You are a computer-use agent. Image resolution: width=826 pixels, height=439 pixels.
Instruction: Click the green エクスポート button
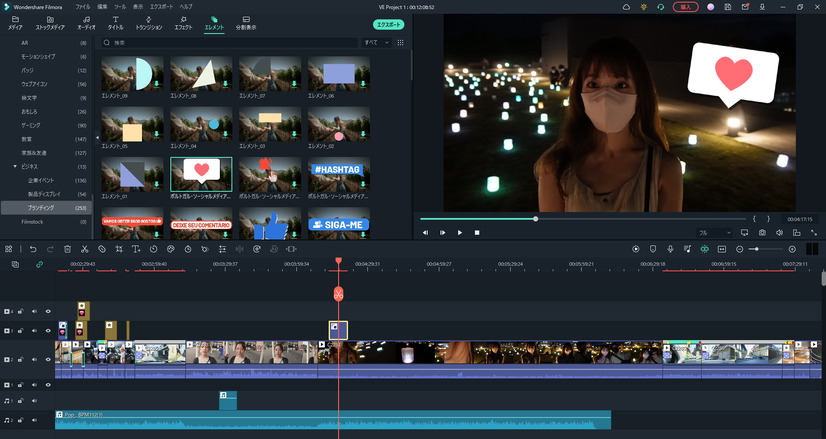[x=389, y=25]
